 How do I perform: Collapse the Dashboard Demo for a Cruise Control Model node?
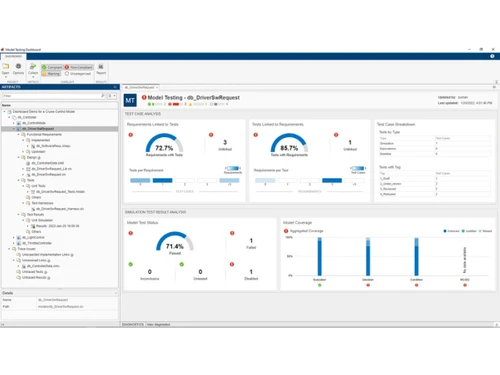click(5, 112)
